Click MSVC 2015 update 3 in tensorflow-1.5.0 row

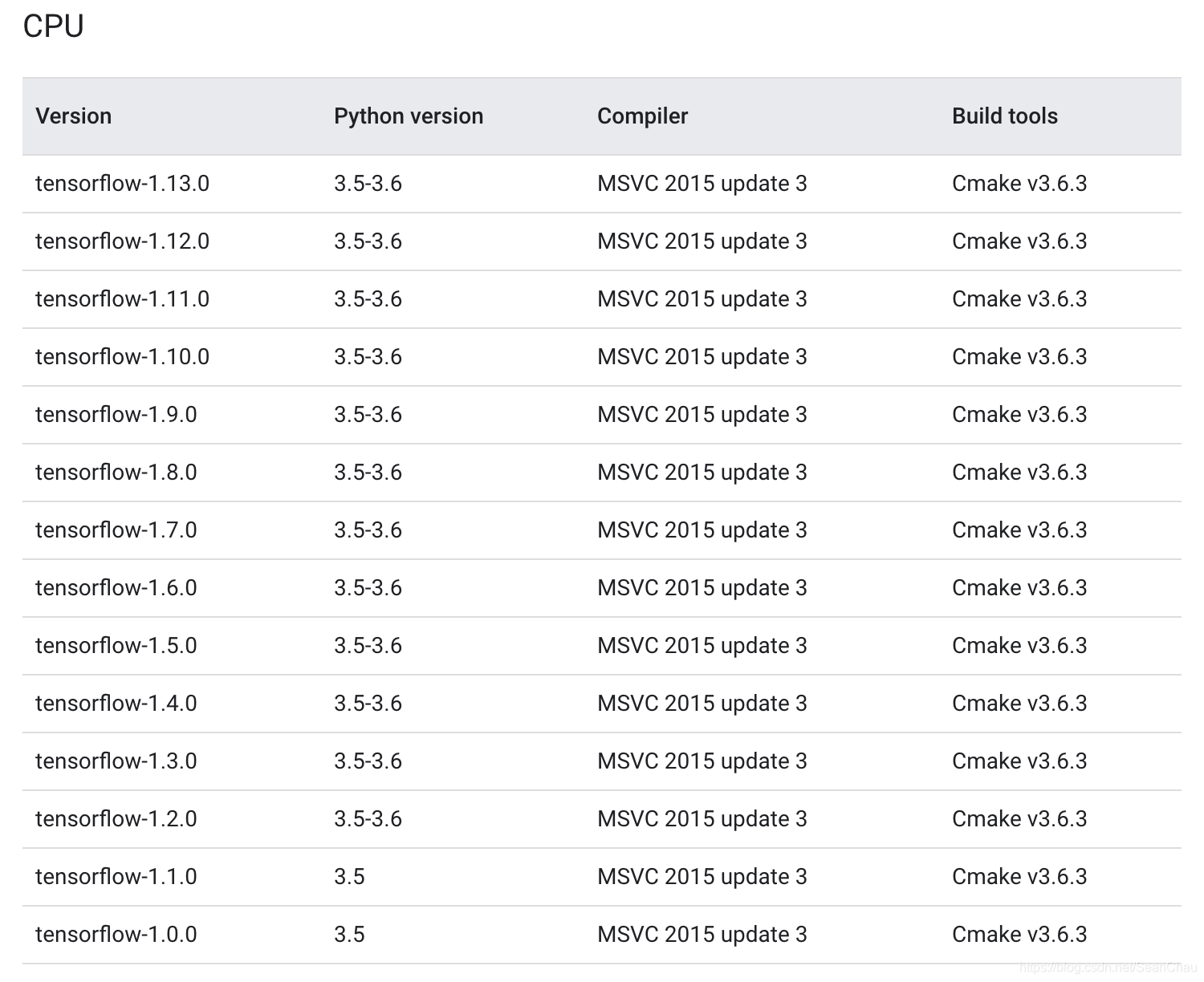click(702, 646)
